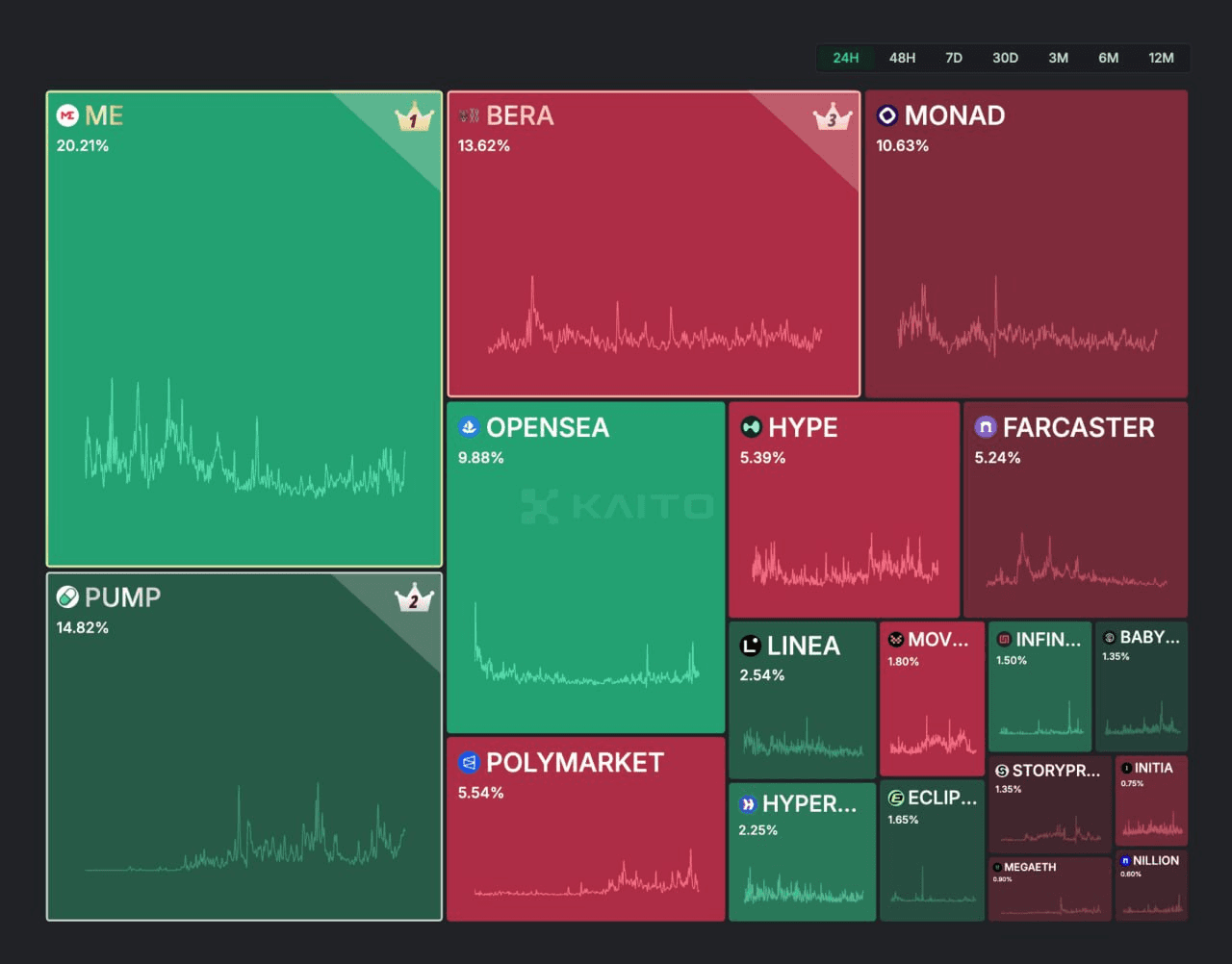Image resolution: width=1232 pixels, height=964 pixels.
Task: Click the BERA token logo icon
Action: coord(469,115)
